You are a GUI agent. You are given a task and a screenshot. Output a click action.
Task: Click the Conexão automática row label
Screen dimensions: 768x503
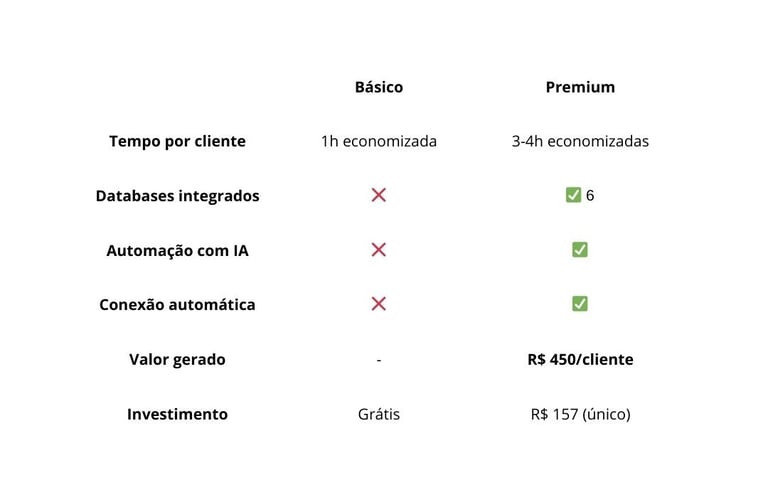(x=177, y=305)
